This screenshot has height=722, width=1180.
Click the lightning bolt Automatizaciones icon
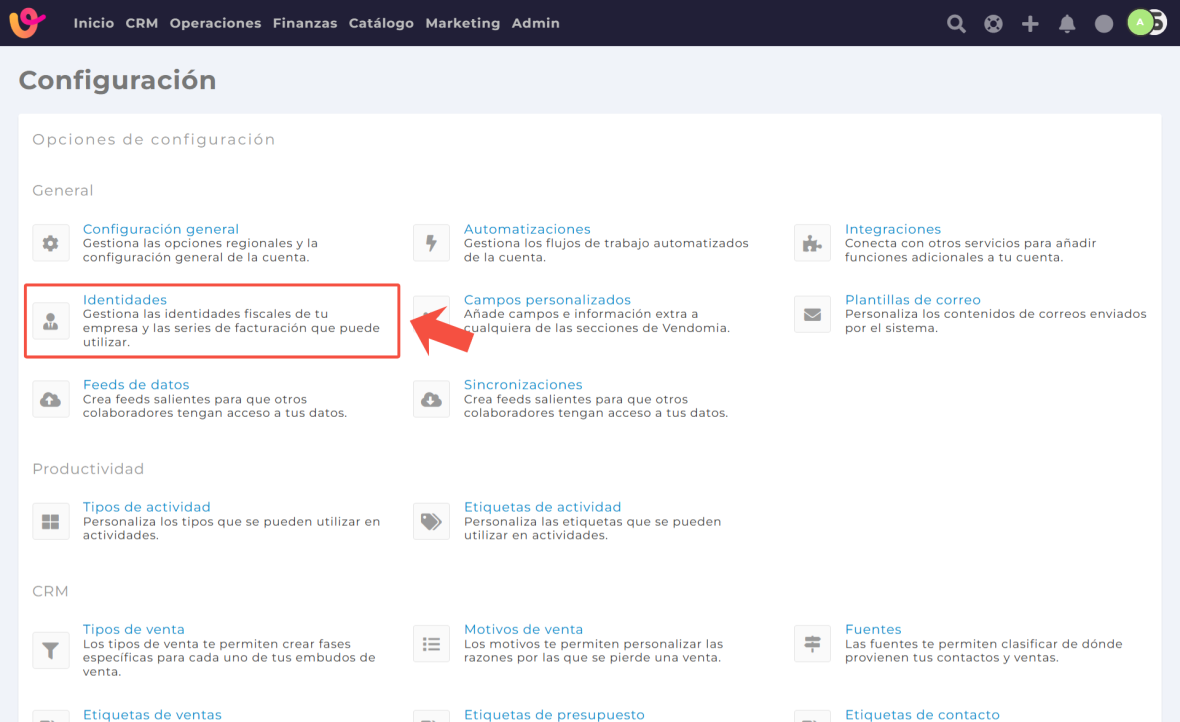click(431, 243)
